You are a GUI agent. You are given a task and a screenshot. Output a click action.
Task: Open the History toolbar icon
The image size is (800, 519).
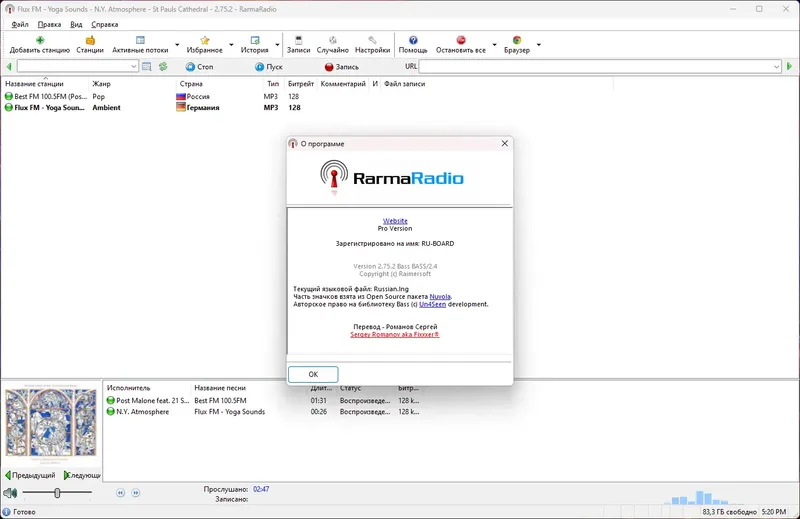[255, 44]
